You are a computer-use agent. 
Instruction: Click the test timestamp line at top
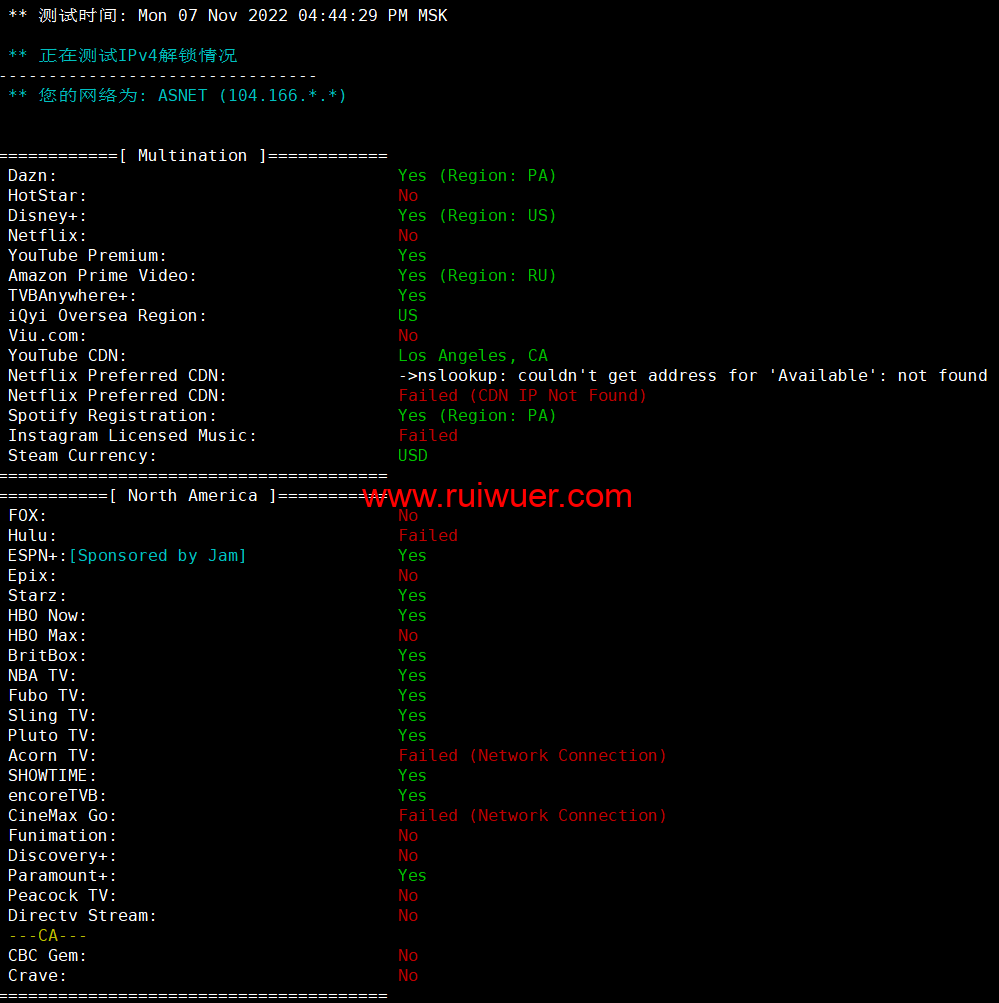coord(227,16)
